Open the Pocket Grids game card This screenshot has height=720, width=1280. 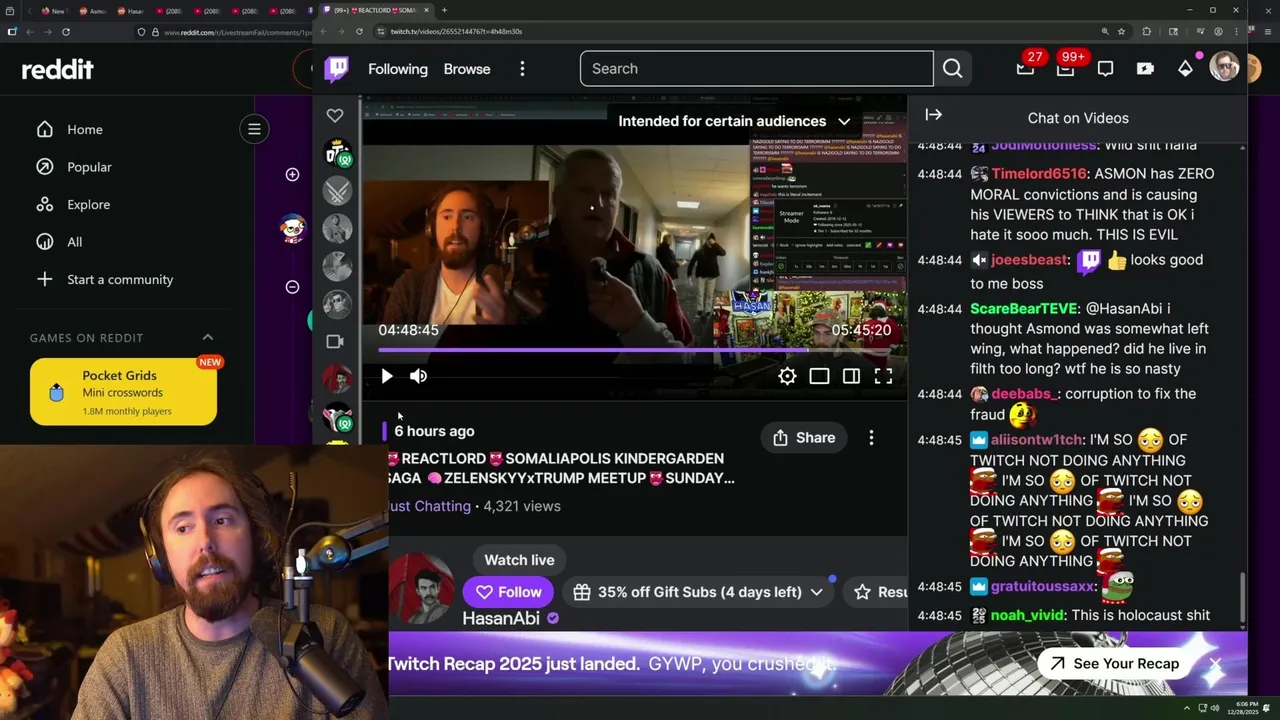pos(123,392)
